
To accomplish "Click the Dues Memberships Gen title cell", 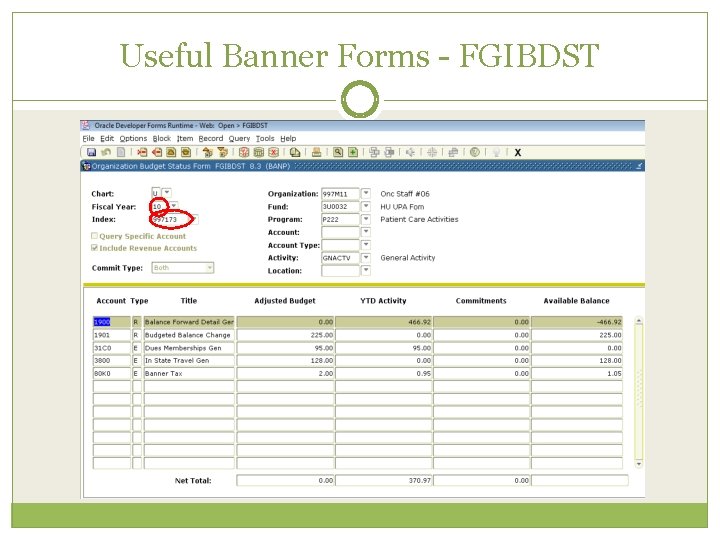I will coord(189,348).
